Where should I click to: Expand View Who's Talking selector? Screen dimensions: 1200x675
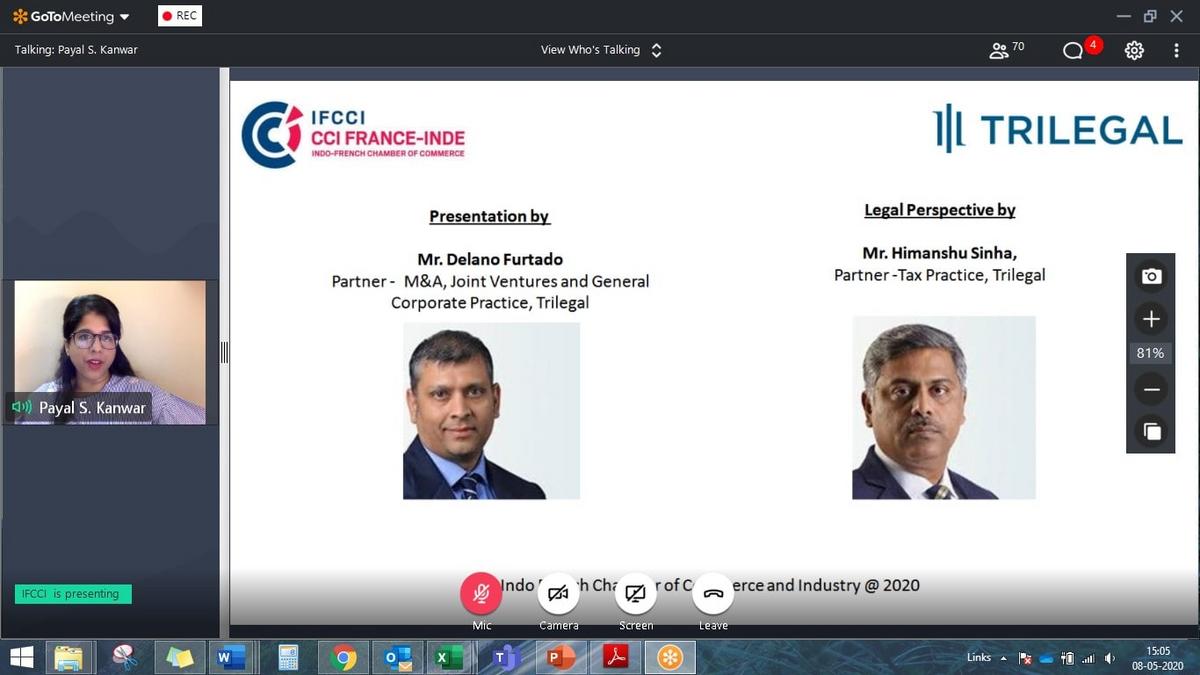pos(656,50)
